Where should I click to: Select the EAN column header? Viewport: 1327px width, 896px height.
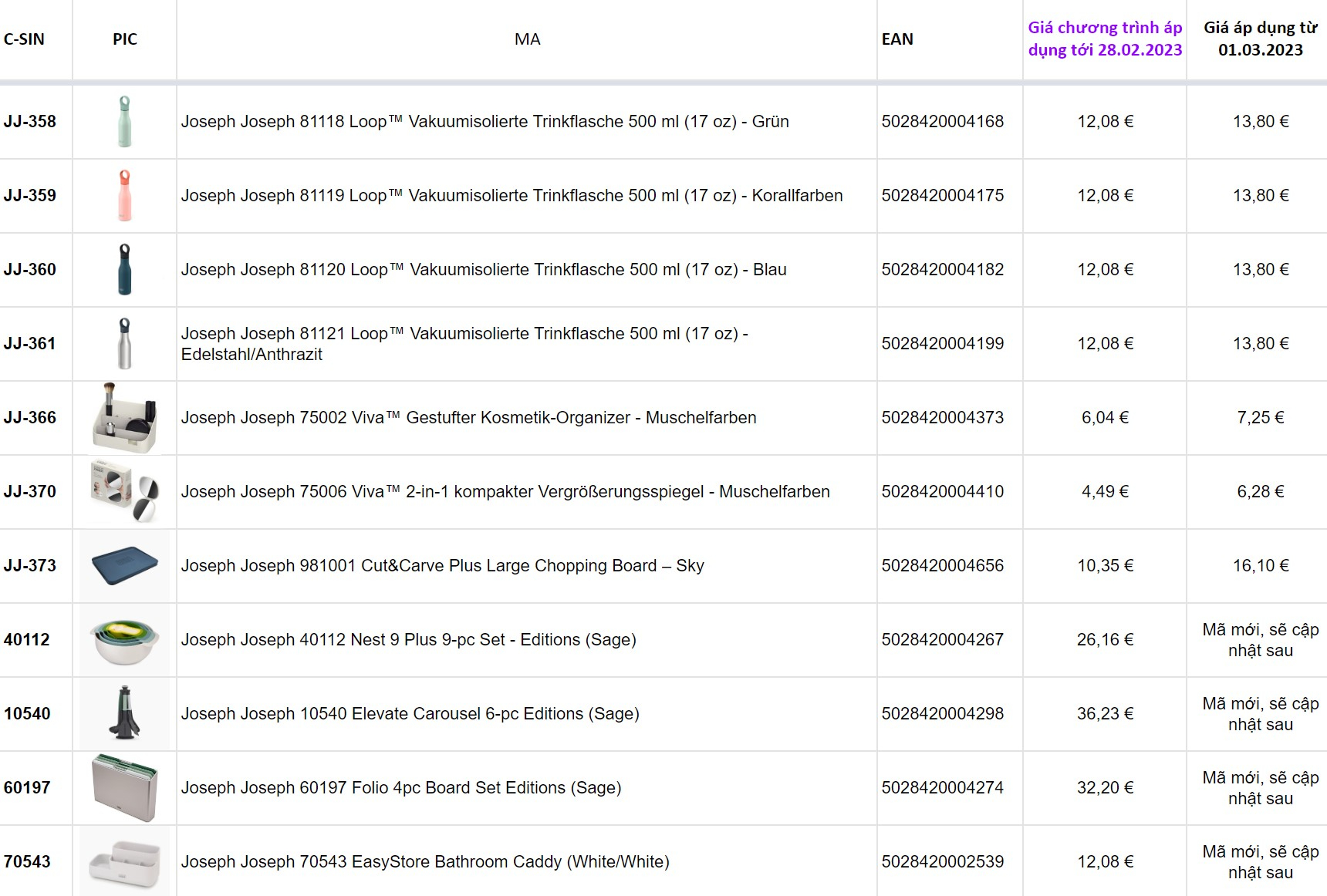(x=897, y=39)
